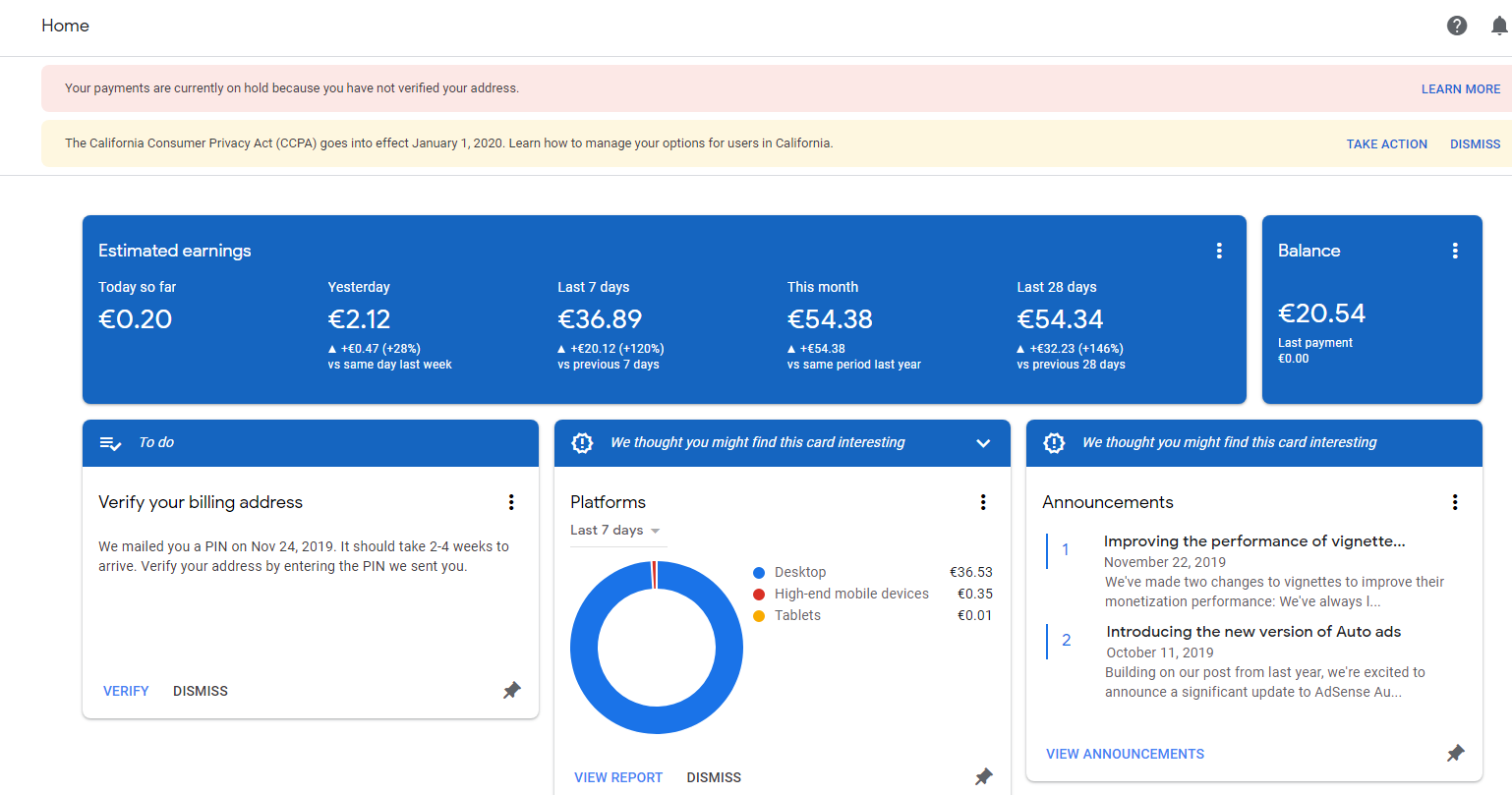Image resolution: width=1512 pixels, height=795 pixels.
Task: Open the notifications bell icon
Action: pos(1499,26)
